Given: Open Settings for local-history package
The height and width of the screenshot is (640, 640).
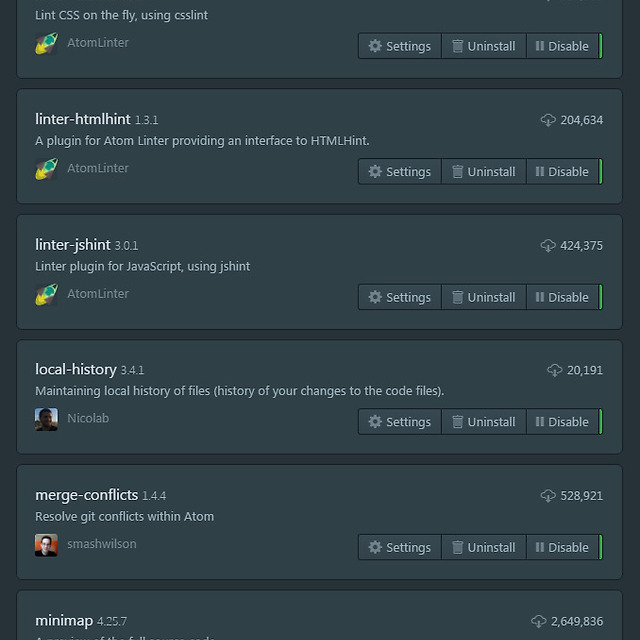Looking at the screenshot, I should click(399, 422).
